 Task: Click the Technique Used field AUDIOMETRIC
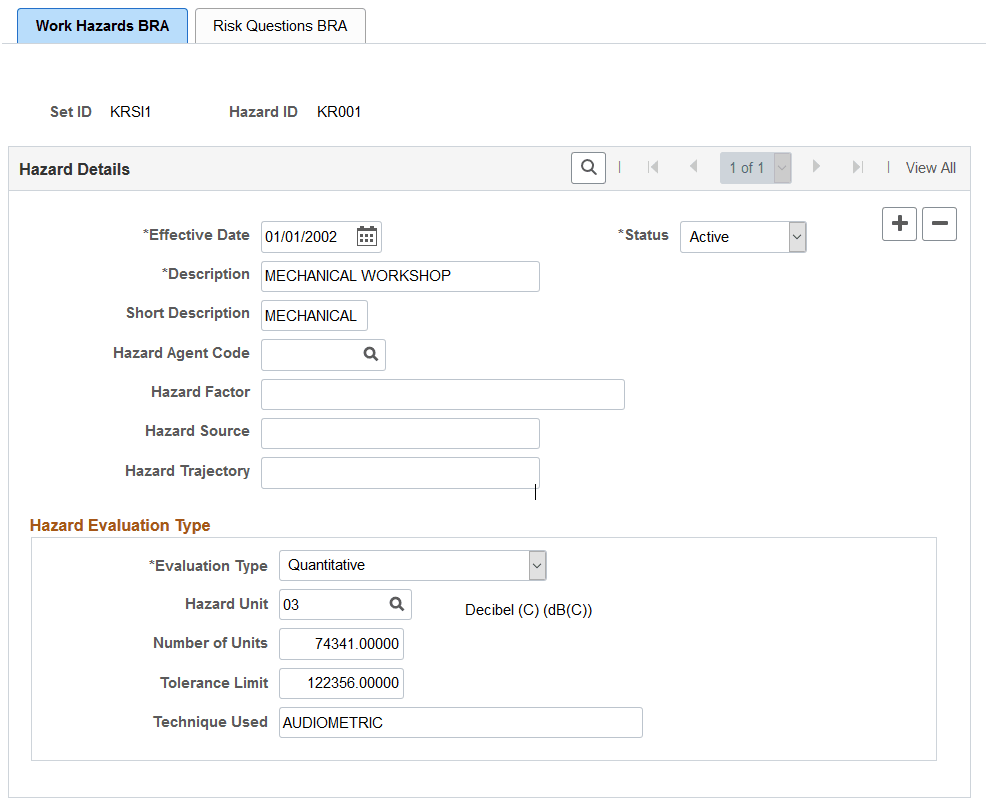(461, 723)
